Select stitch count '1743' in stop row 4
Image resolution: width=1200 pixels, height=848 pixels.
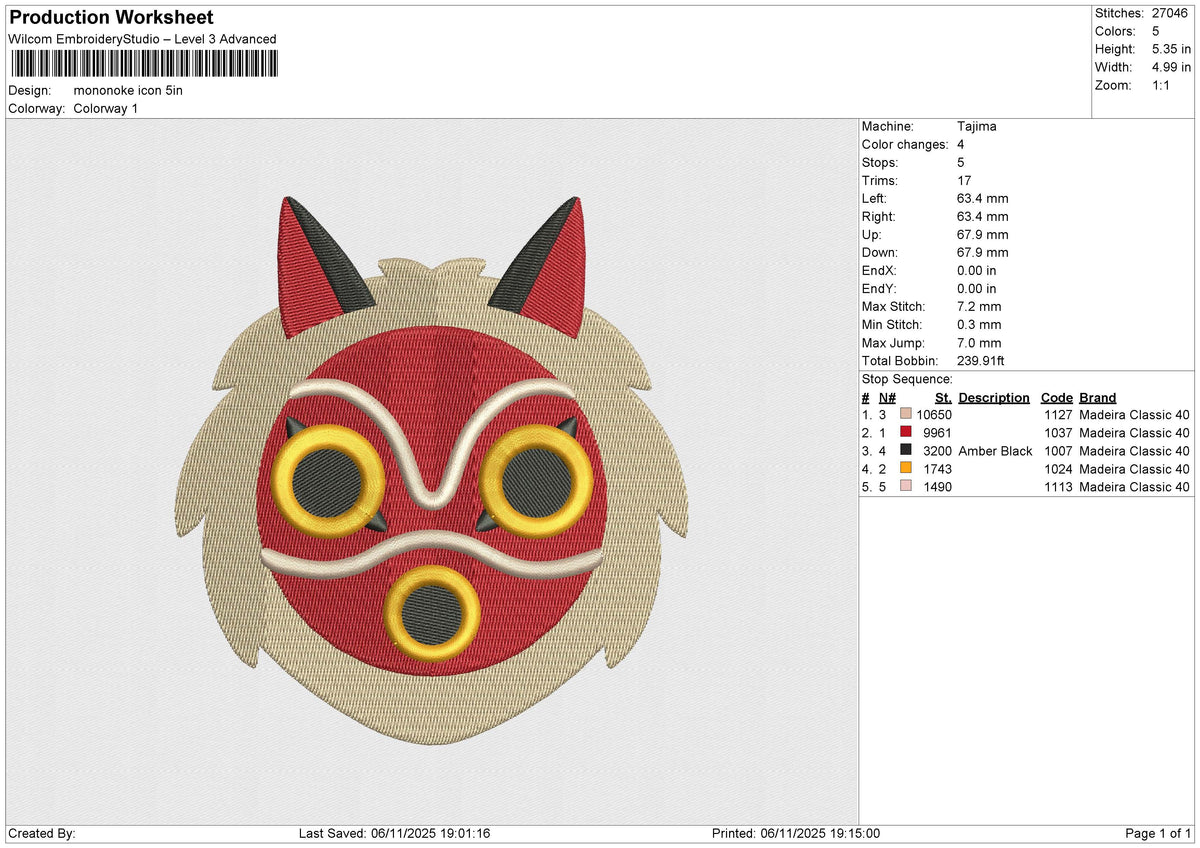coord(937,469)
